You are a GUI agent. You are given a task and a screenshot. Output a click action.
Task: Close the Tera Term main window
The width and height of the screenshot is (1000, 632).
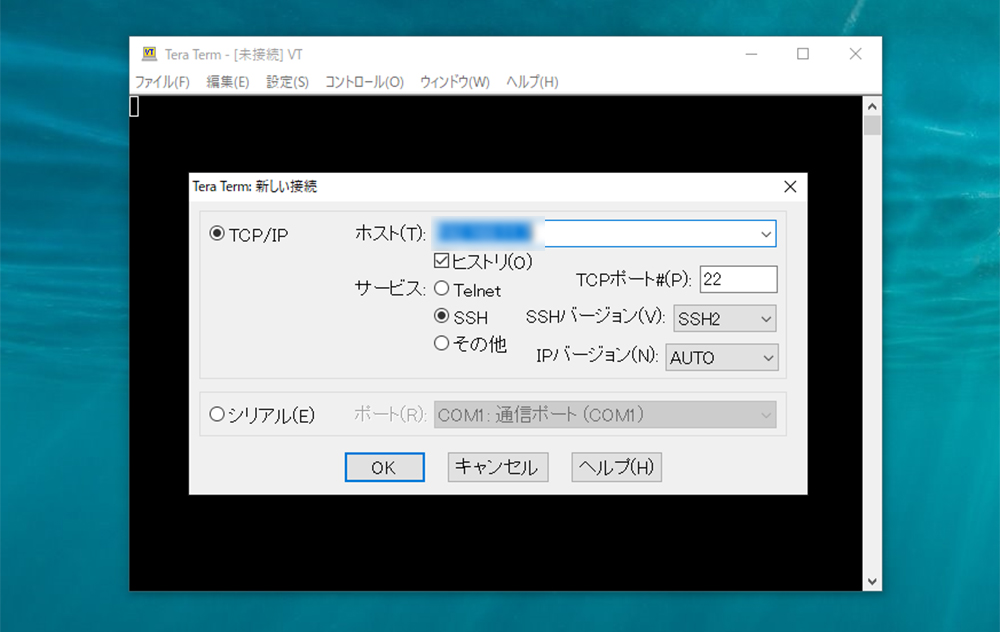coord(855,54)
